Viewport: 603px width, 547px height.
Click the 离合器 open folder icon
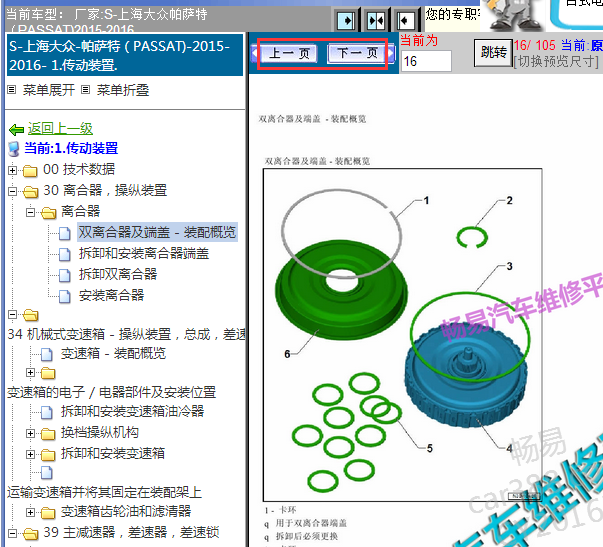tap(48, 212)
